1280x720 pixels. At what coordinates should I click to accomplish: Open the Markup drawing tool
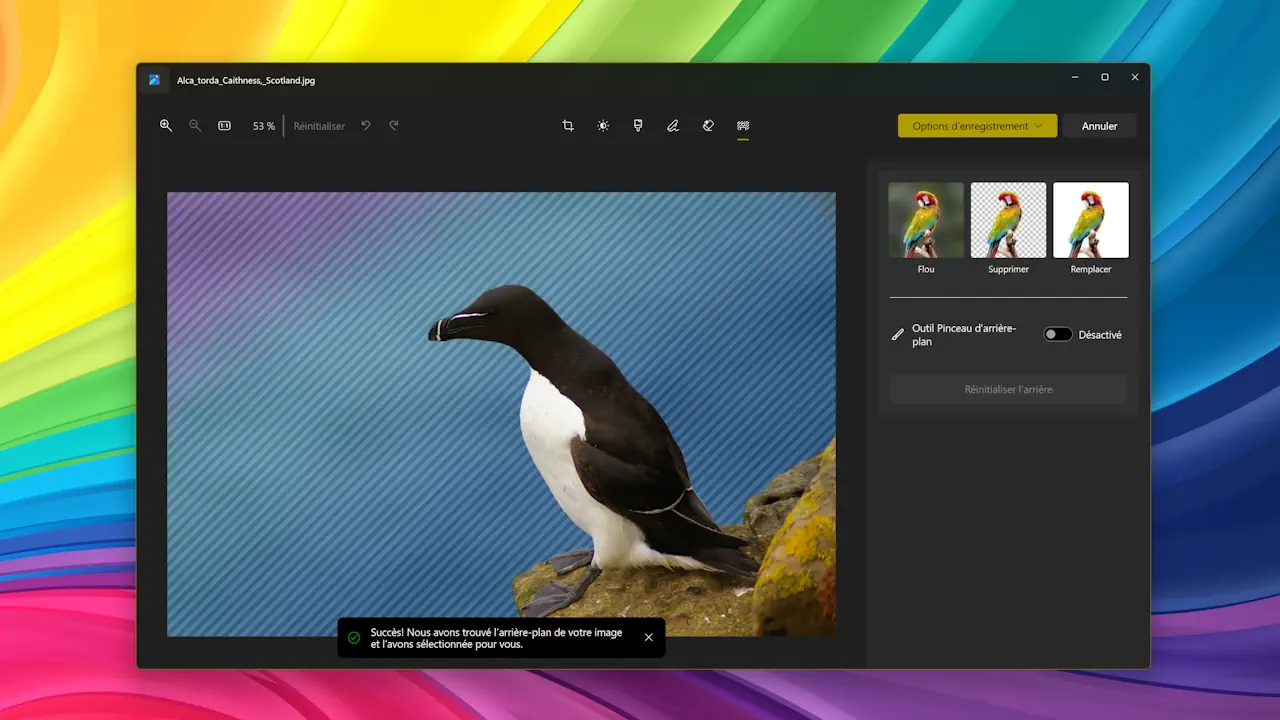[x=673, y=125]
